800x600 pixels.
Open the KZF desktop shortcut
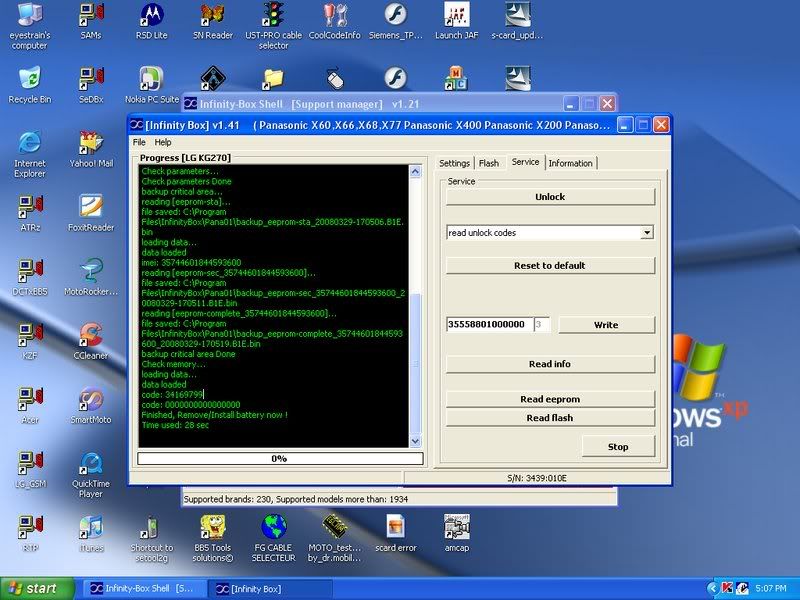coord(30,341)
